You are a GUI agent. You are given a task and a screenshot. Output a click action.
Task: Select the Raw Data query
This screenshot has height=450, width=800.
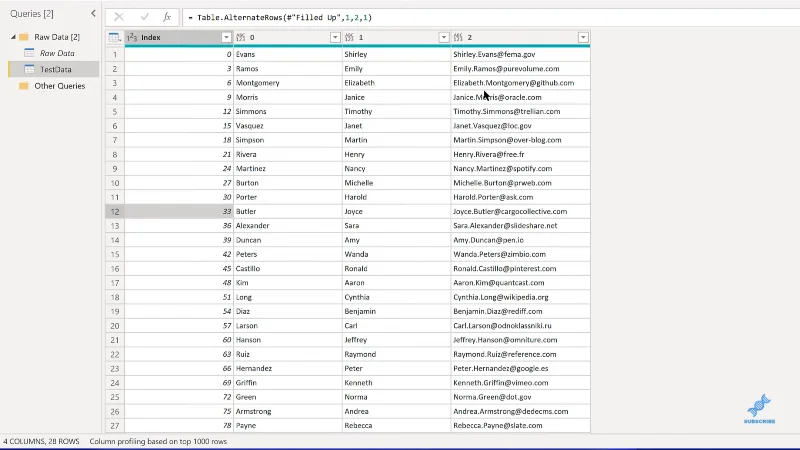(57, 53)
